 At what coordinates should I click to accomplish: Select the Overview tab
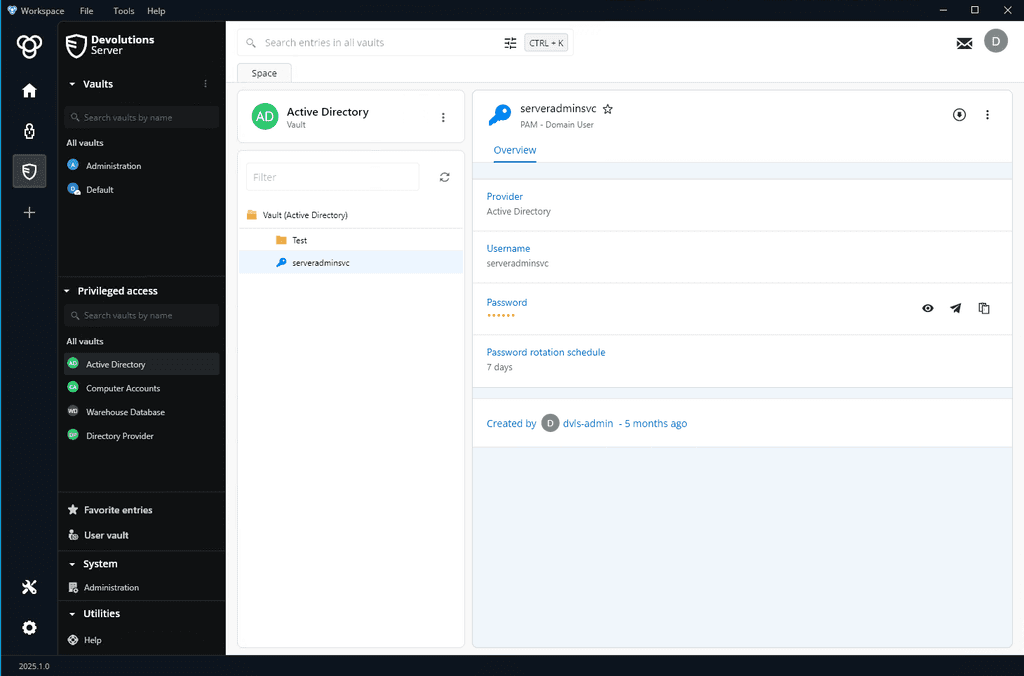515,150
